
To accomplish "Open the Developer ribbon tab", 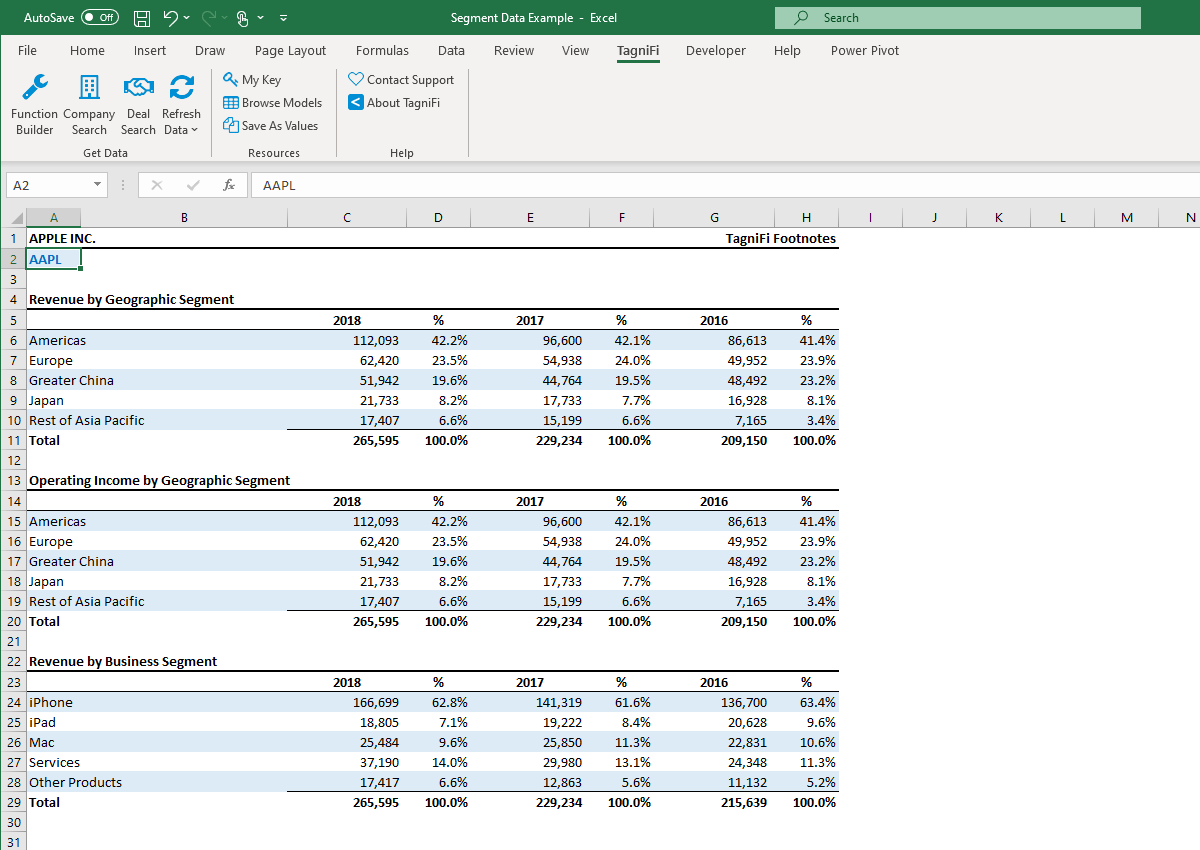I will coord(716,50).
